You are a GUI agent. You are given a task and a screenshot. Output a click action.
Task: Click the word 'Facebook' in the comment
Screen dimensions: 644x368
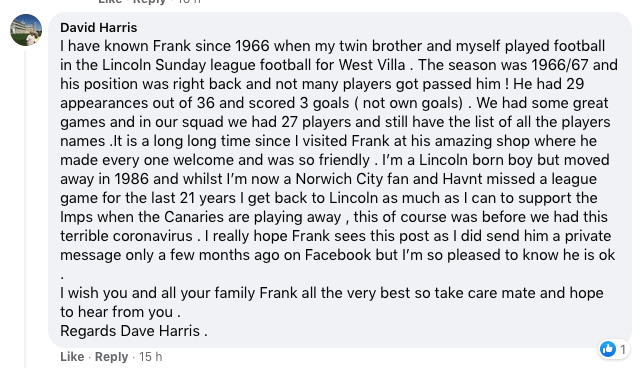[338, 255]
